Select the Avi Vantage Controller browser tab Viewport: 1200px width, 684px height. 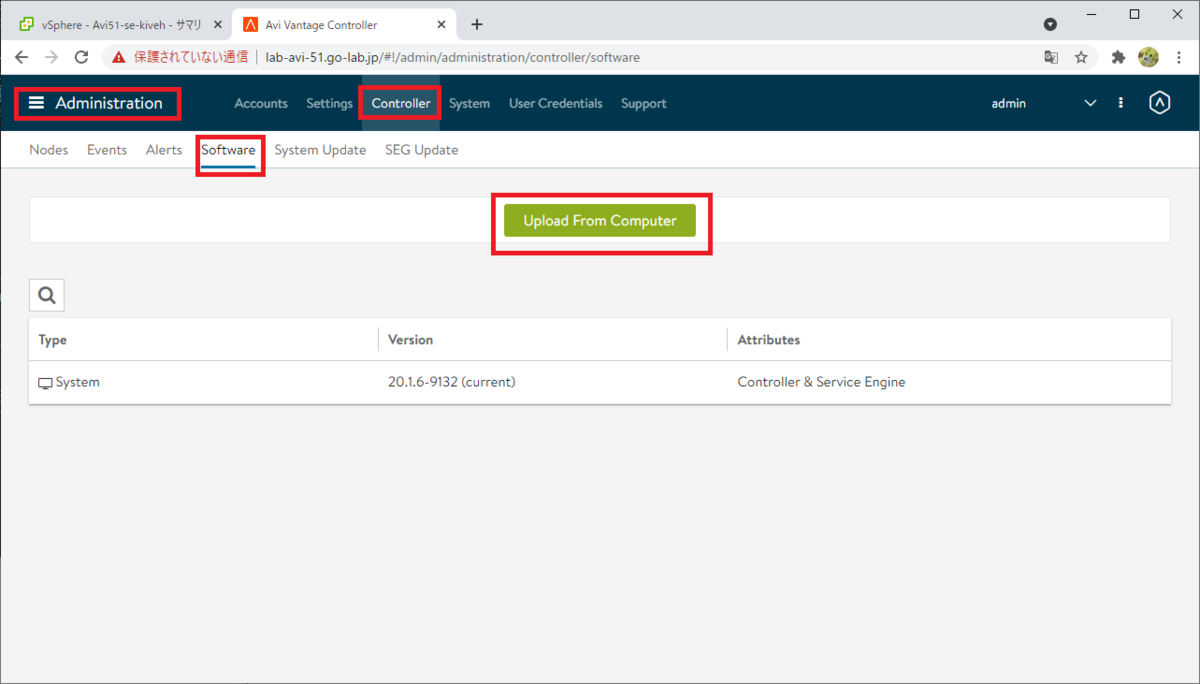coord(346,24)
